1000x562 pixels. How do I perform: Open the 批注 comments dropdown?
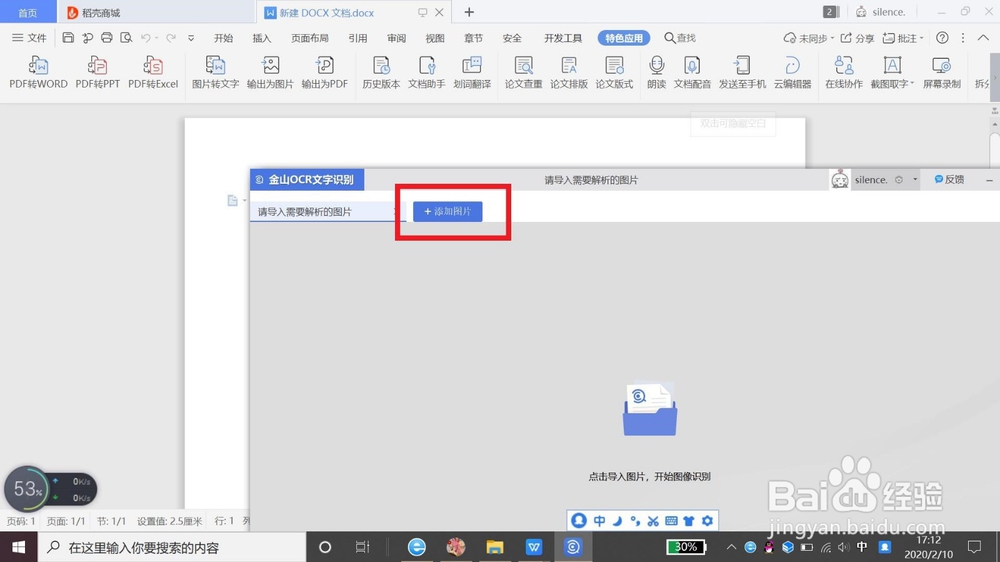[903, 38]
